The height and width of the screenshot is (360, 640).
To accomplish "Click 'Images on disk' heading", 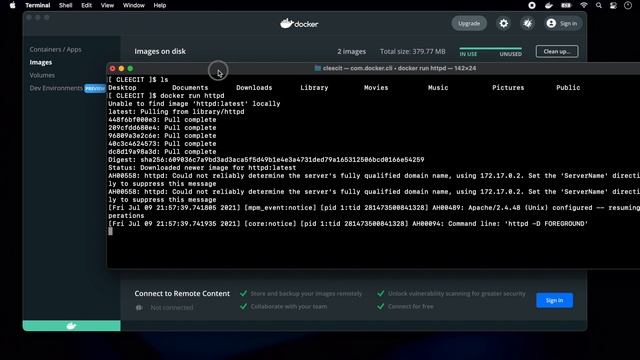I will tap(160, 51).
